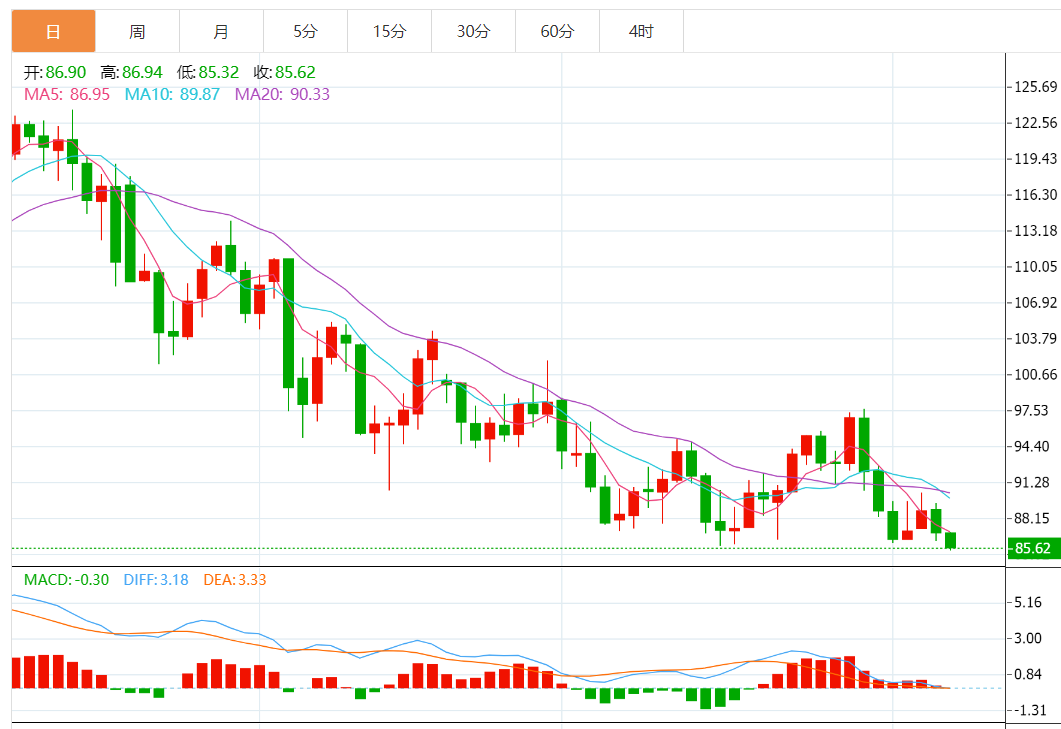
Task: Open the 5分 interval tab
Action: 305,31
